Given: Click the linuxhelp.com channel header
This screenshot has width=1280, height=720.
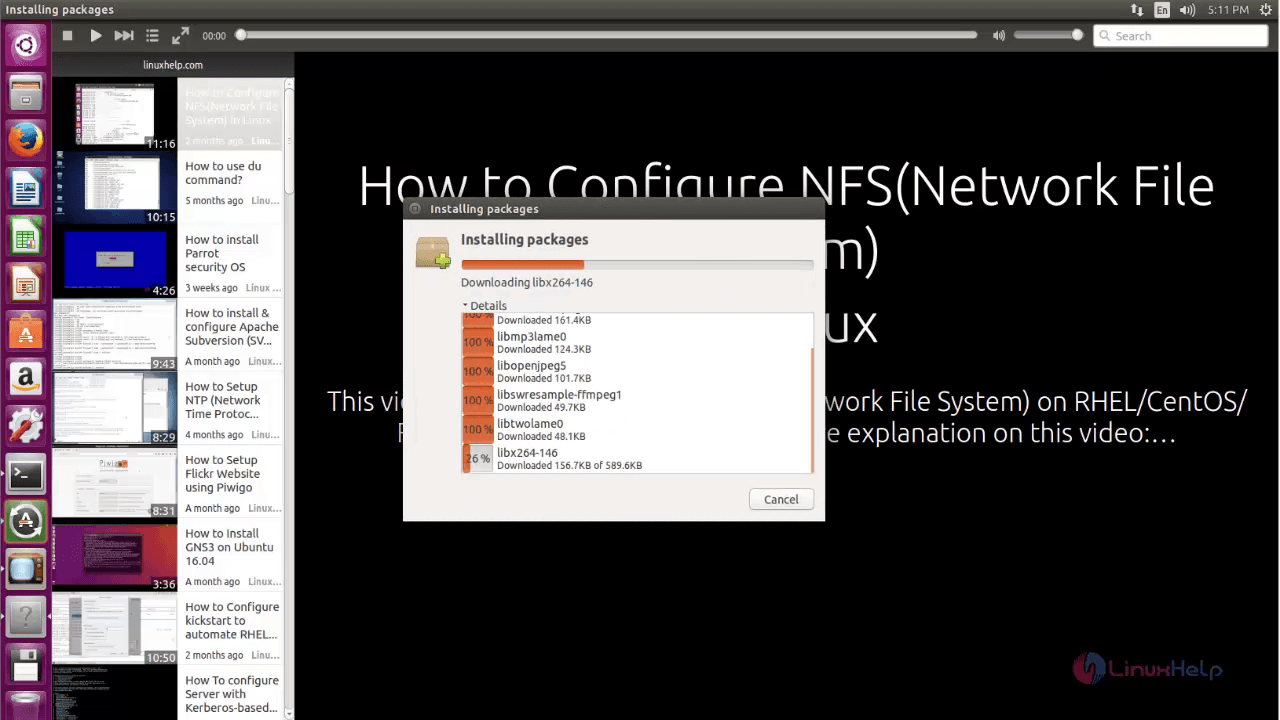Looking at the screenshot, I should (173, 65).
